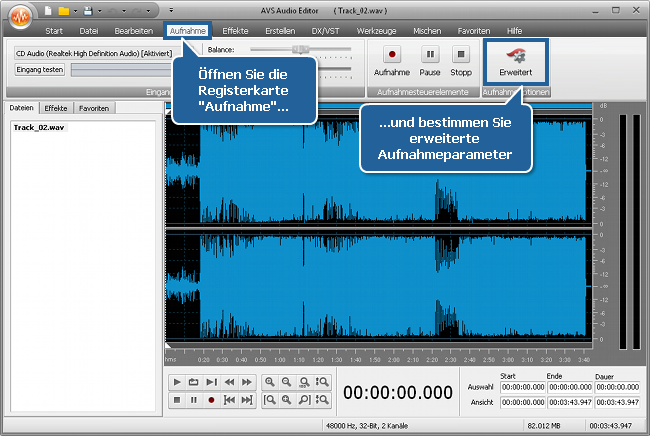Viewport: 650px width, 436px height.
Task: Expand the open folder dropdown arrow
Action: tap(75, 11)
